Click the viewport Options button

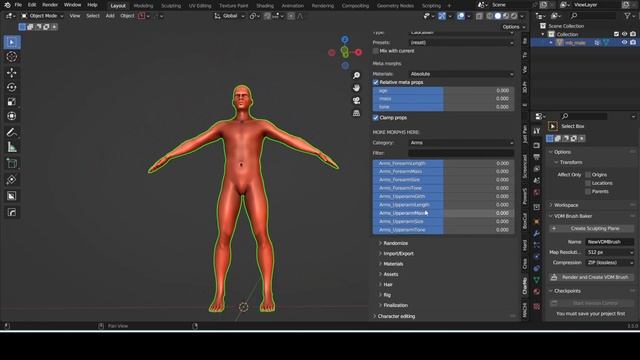[513, 27]
